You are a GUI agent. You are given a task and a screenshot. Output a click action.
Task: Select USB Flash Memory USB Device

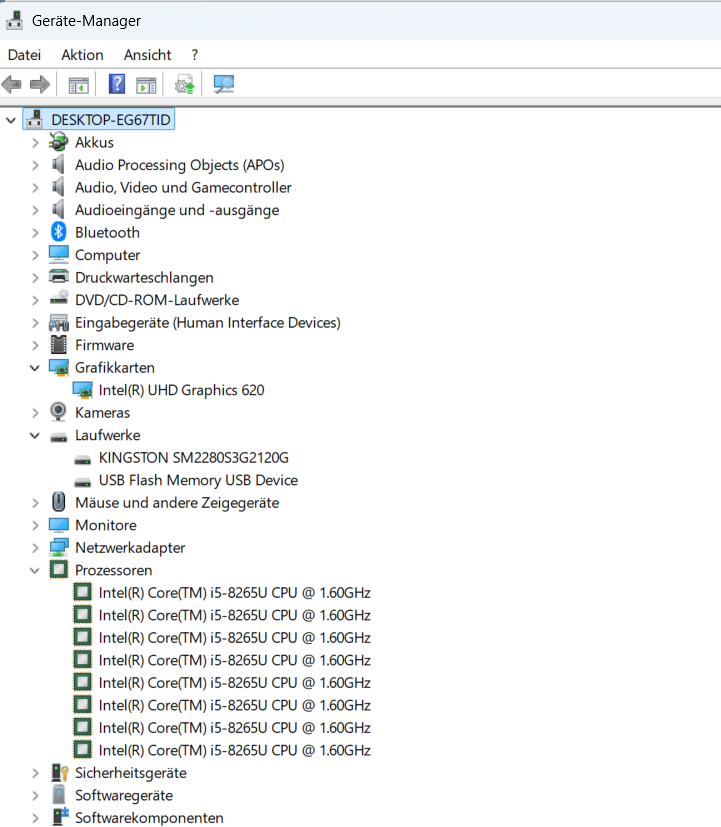point(198,480)
